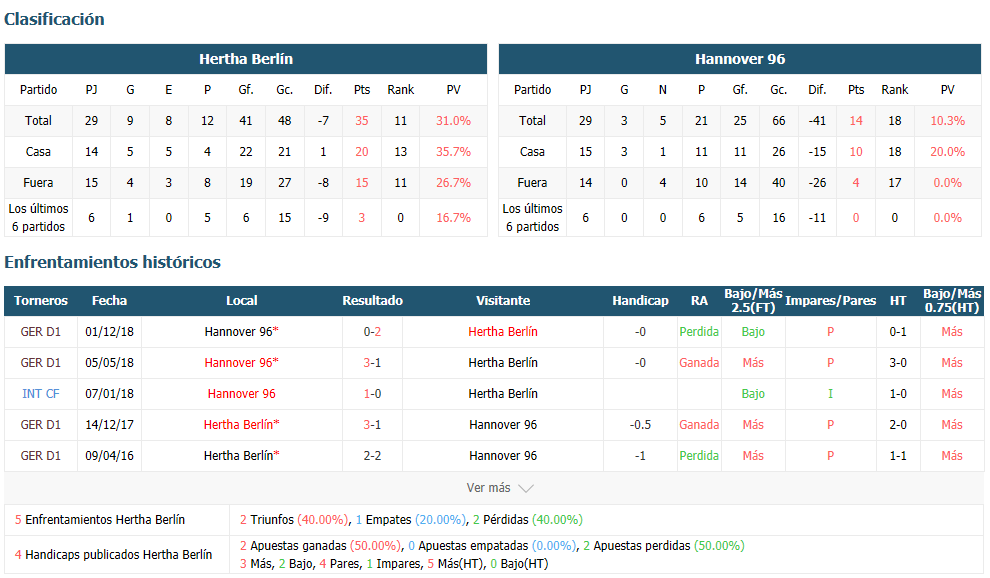Click the Resultado column header
The image size is (990, 578).
373,301
